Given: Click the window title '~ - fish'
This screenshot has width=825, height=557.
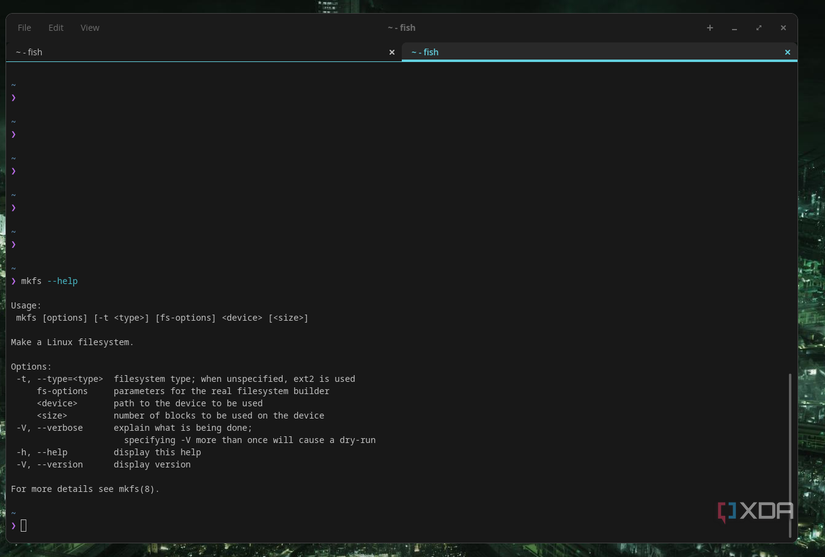Looking at the screenshot, I should (x=401, y=28).
